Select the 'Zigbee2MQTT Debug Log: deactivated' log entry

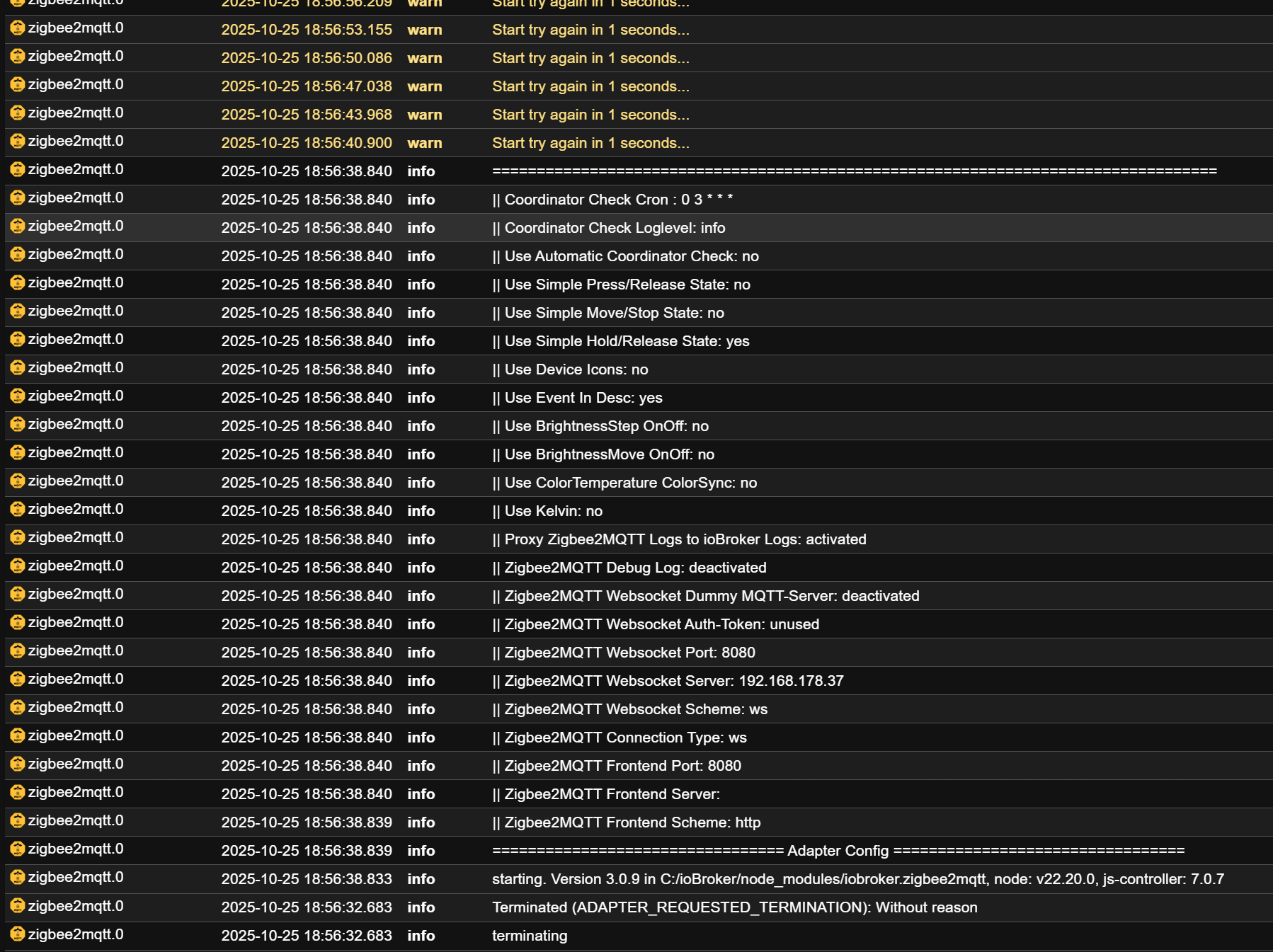point(629,567)
